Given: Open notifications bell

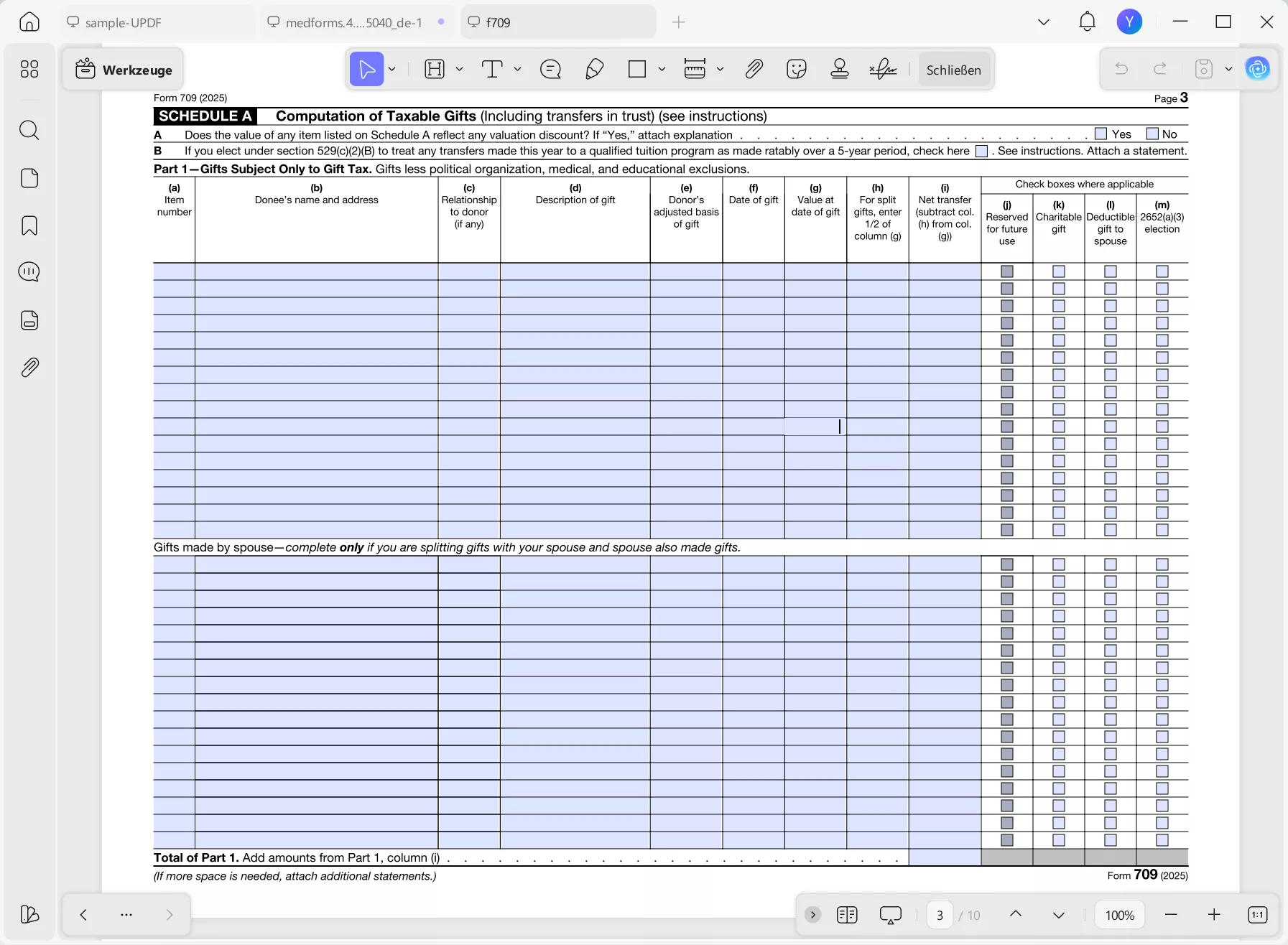Looking at the screenshot, I should 1088,22.
